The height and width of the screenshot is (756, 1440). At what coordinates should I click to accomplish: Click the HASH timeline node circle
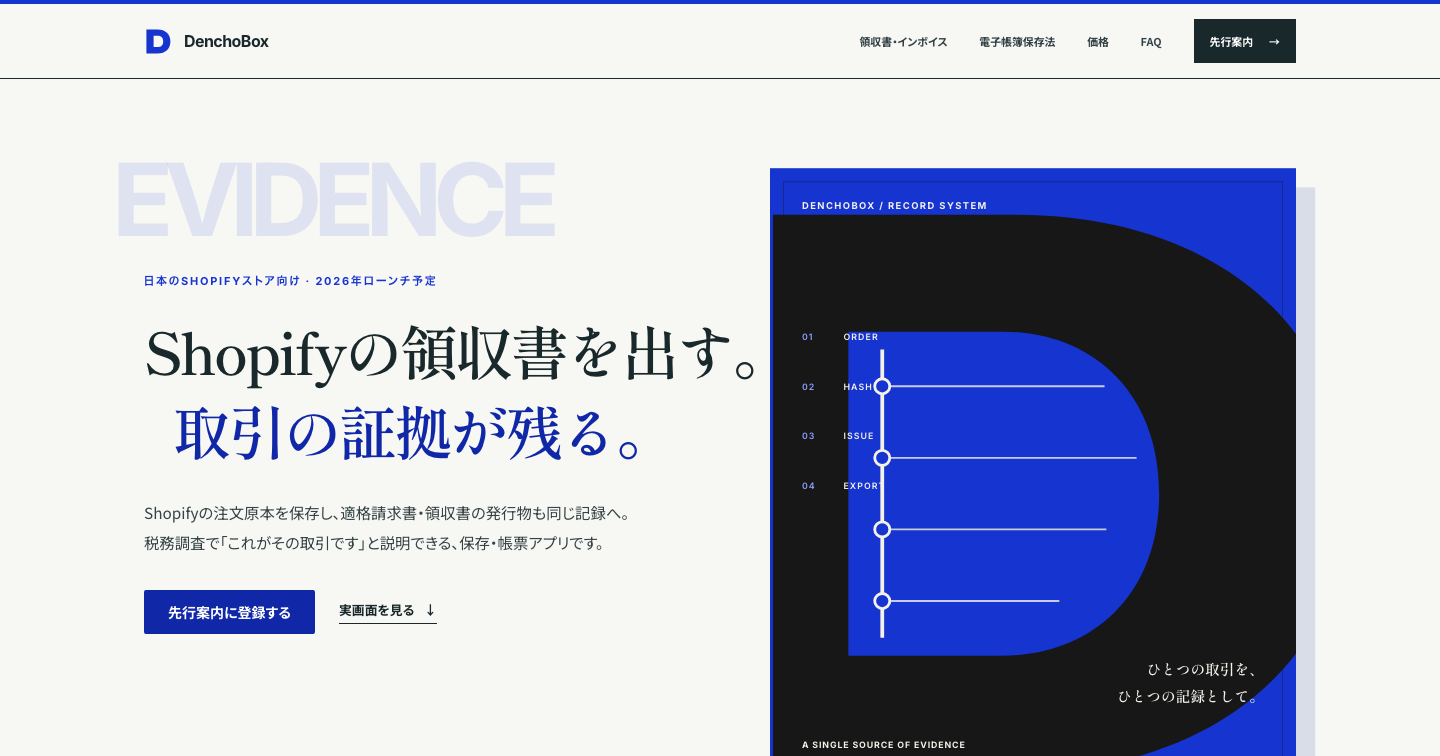pos(882,386)
